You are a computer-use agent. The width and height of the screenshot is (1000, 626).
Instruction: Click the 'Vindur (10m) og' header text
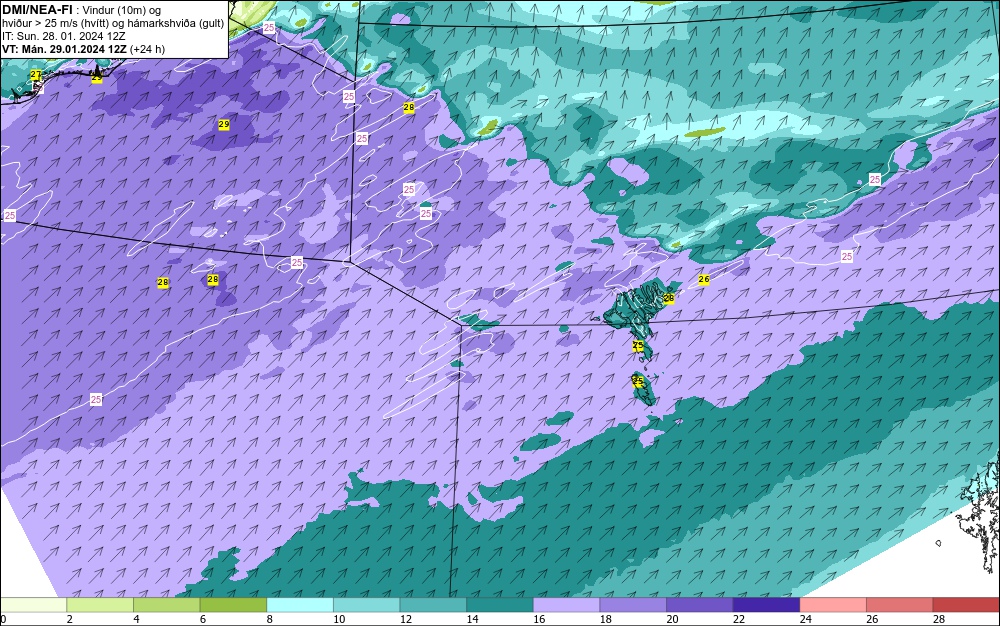coord(122,10)
